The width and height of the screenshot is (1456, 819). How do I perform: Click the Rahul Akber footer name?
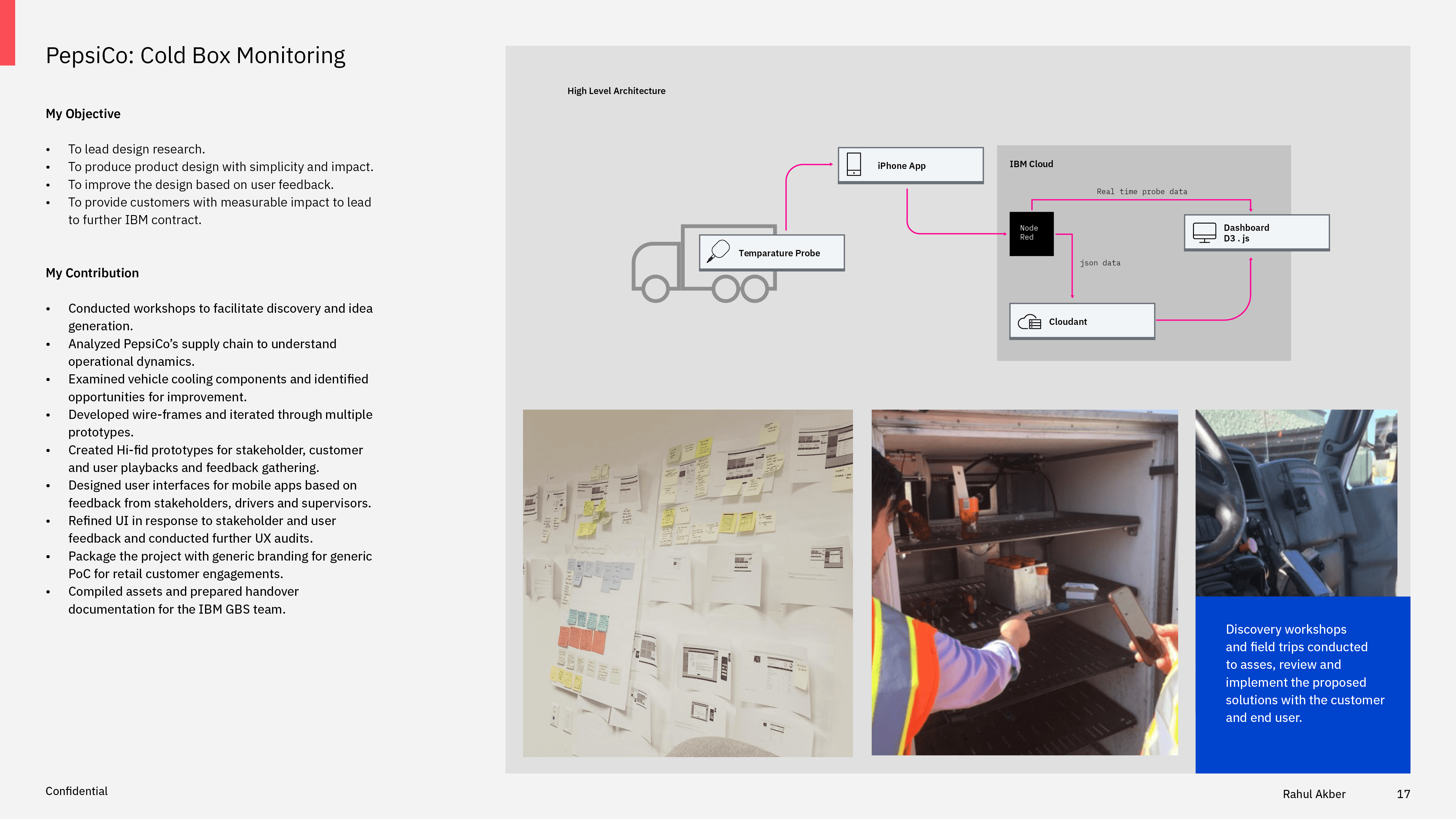pyautogui.click(x=1313, y=794)
